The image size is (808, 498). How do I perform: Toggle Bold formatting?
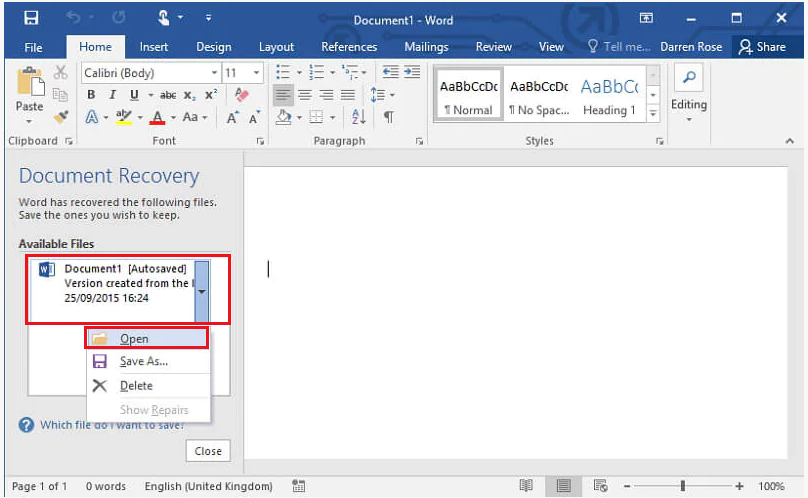91,95
